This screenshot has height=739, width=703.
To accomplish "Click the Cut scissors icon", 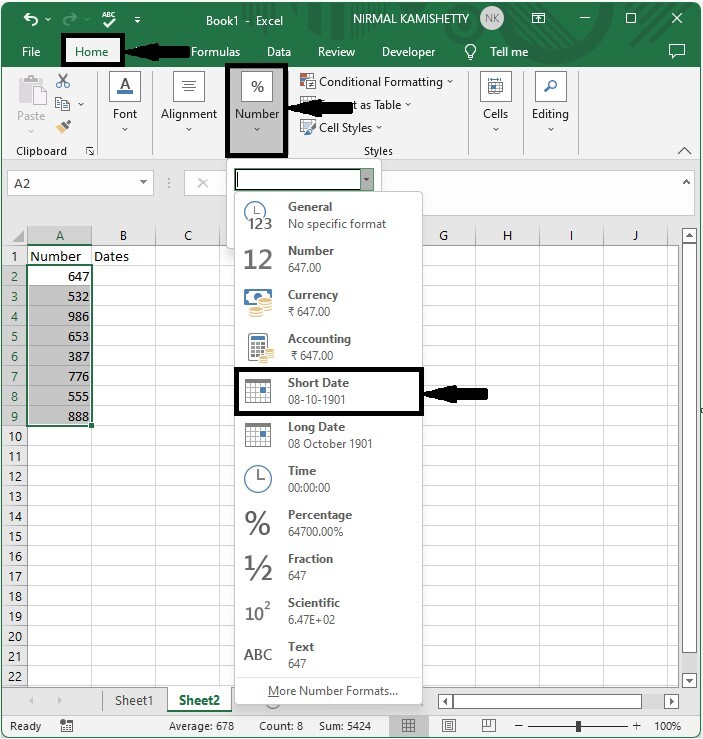I will pyautogui.click(x=63, y=81).
